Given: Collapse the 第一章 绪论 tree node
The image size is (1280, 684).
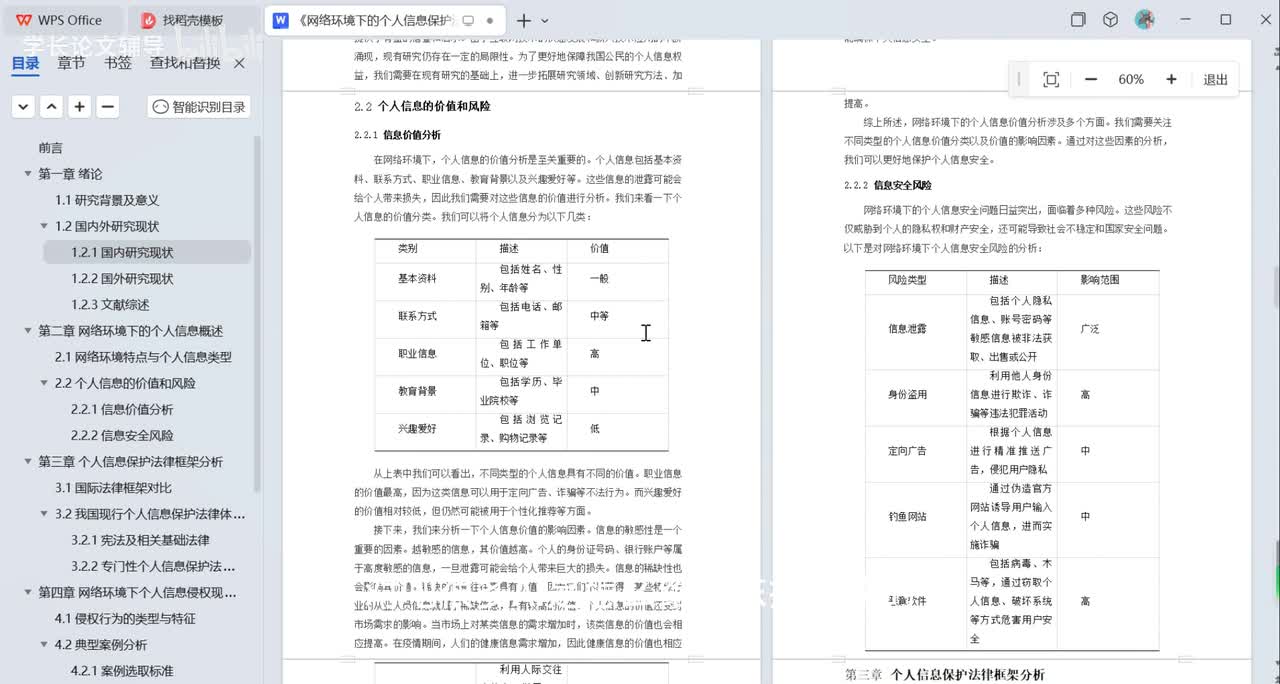Looking at the screenshot, I should pos(28,174).
